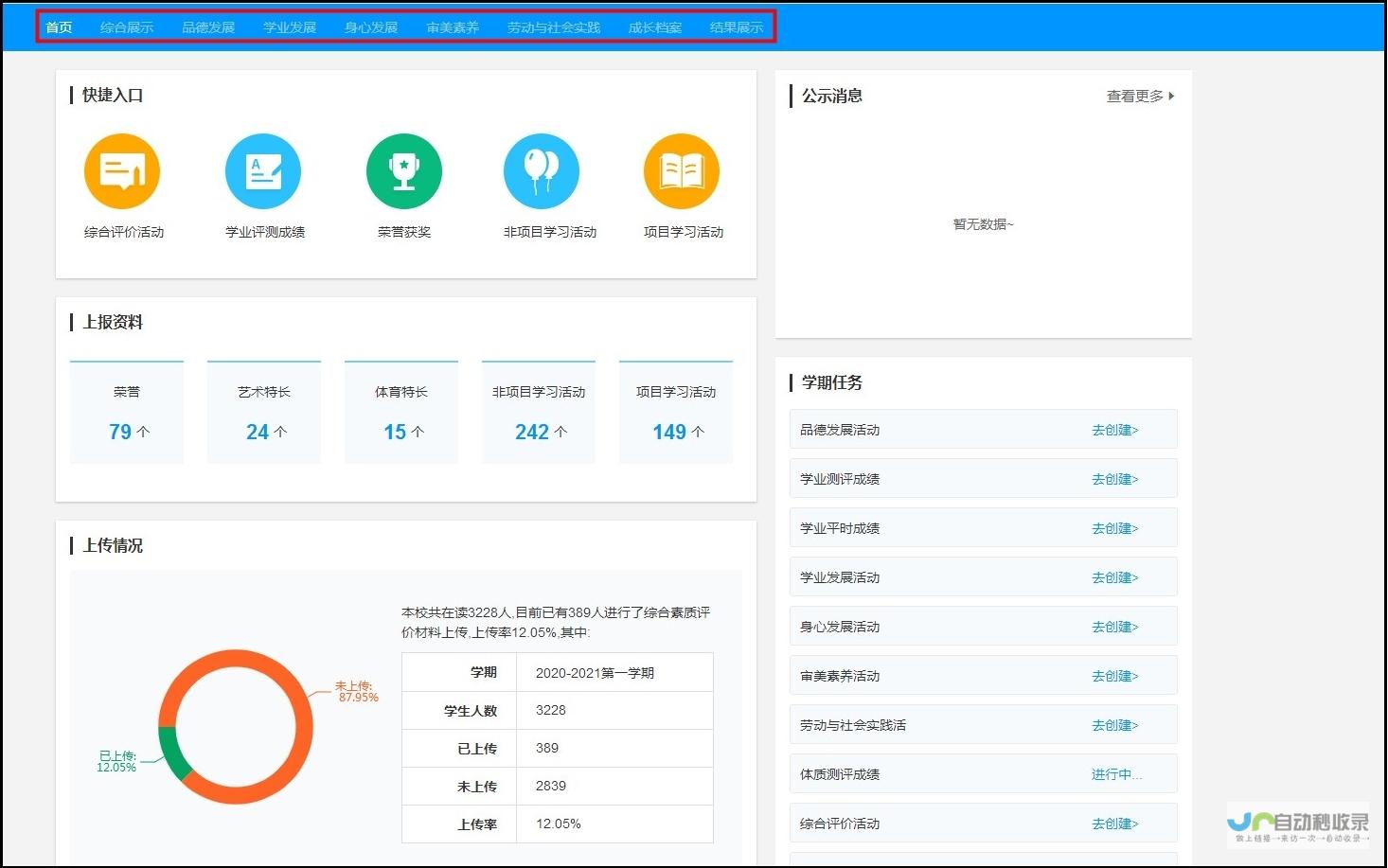Go to the 首页 tab
This screenshot has width=1388, height=868.
coord(60,27)
